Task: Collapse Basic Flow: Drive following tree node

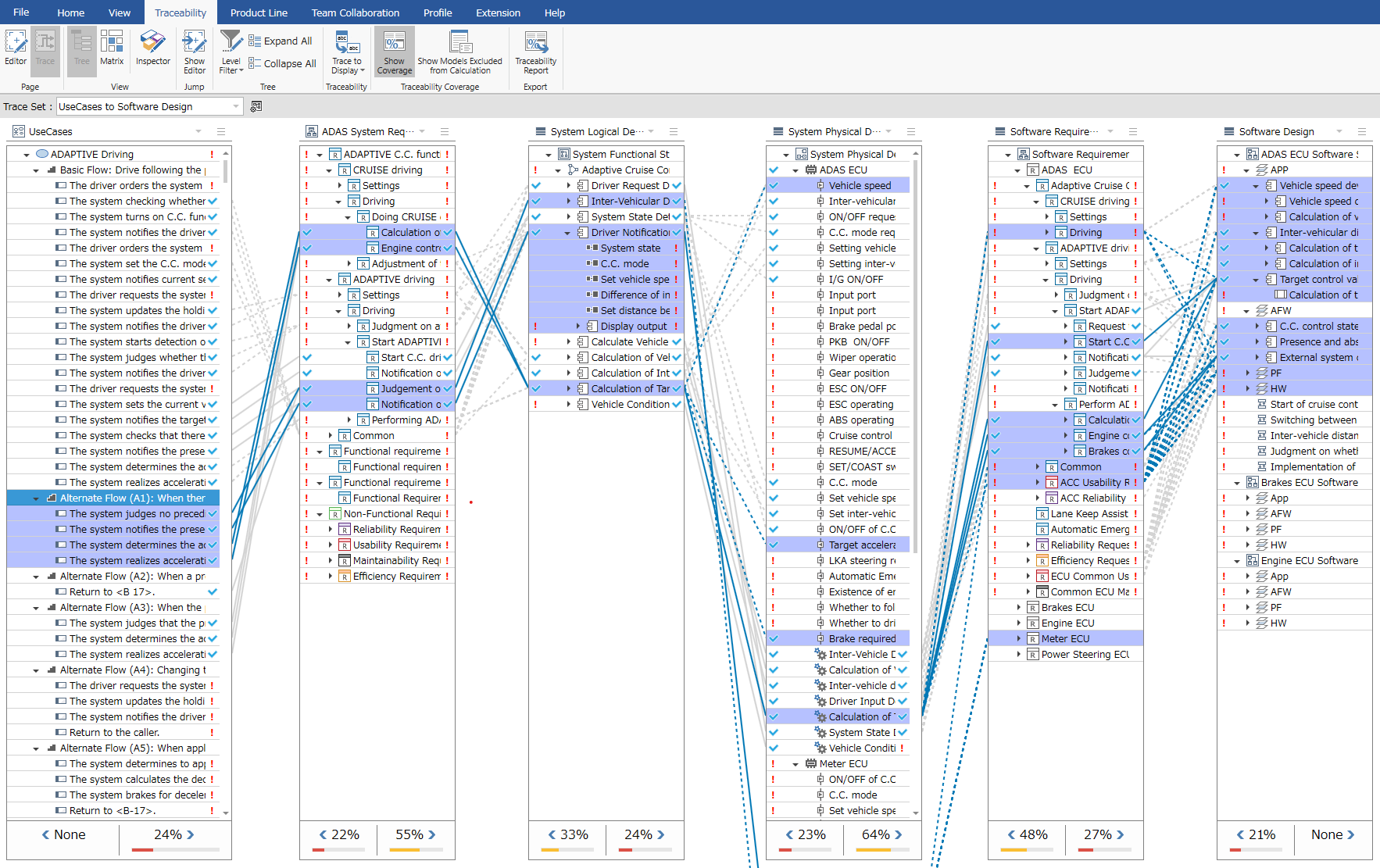Action: point(36,170)
